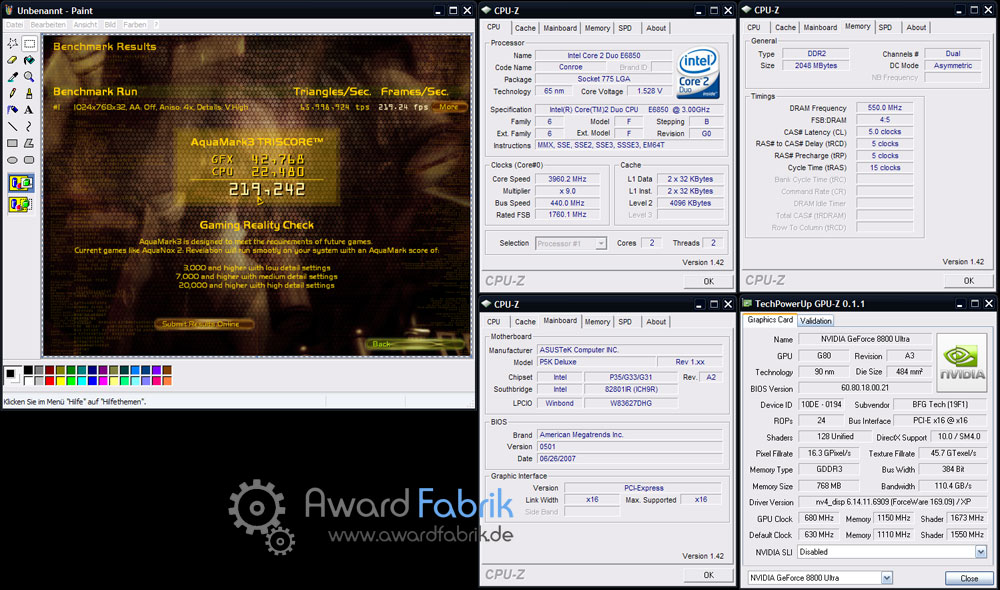Viewport: 1000px width, 590px height.
Task: Click the Core Speed 3960.2 MHz value
Action: [568, 179]
